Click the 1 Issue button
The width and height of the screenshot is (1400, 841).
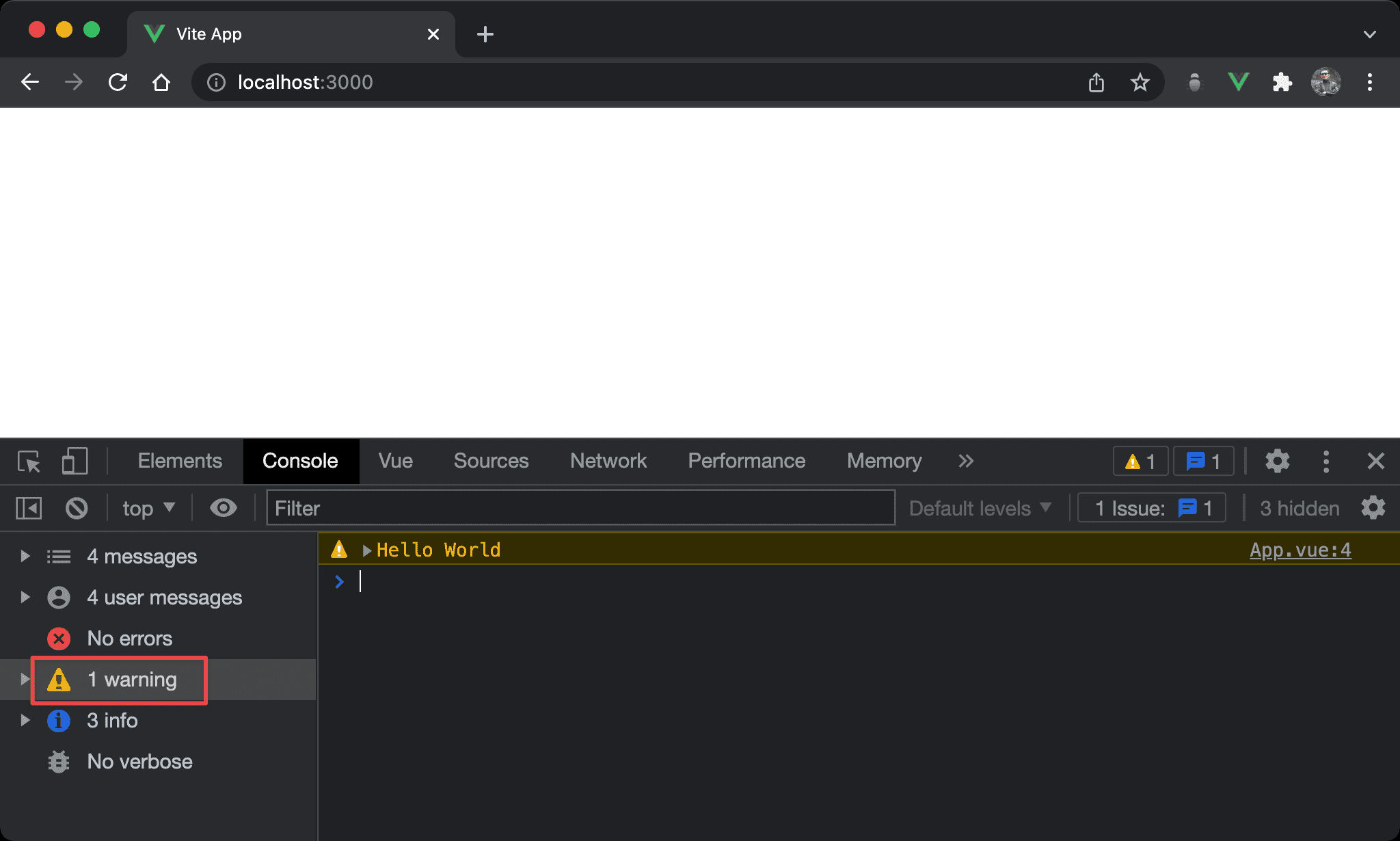pos(1152,508)
